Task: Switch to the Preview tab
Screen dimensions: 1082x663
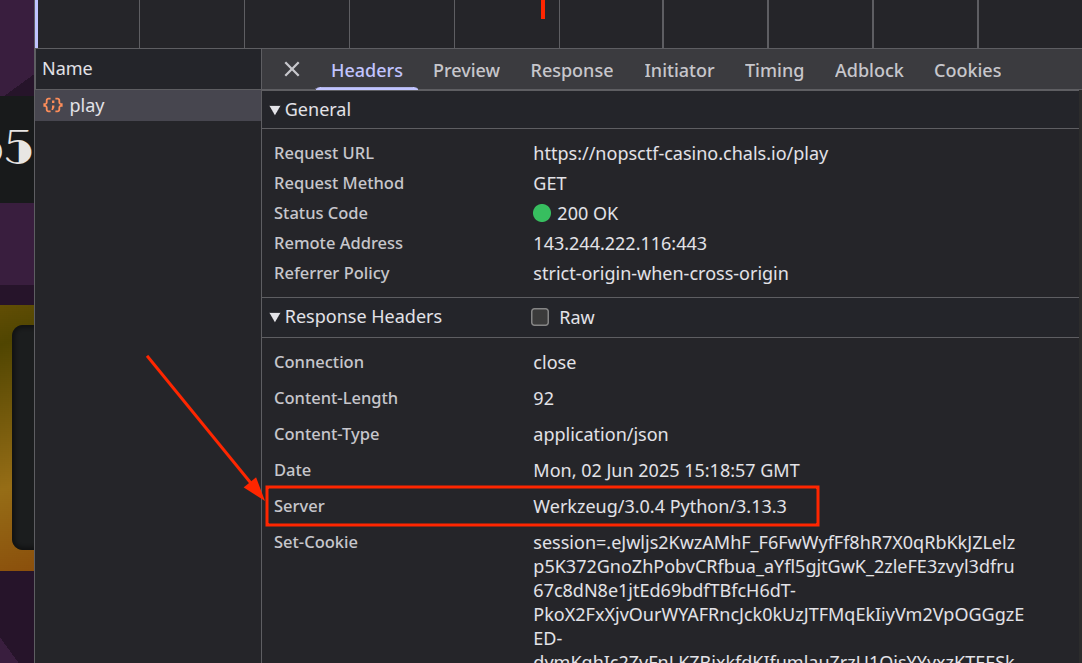Action: pos(466,70)
